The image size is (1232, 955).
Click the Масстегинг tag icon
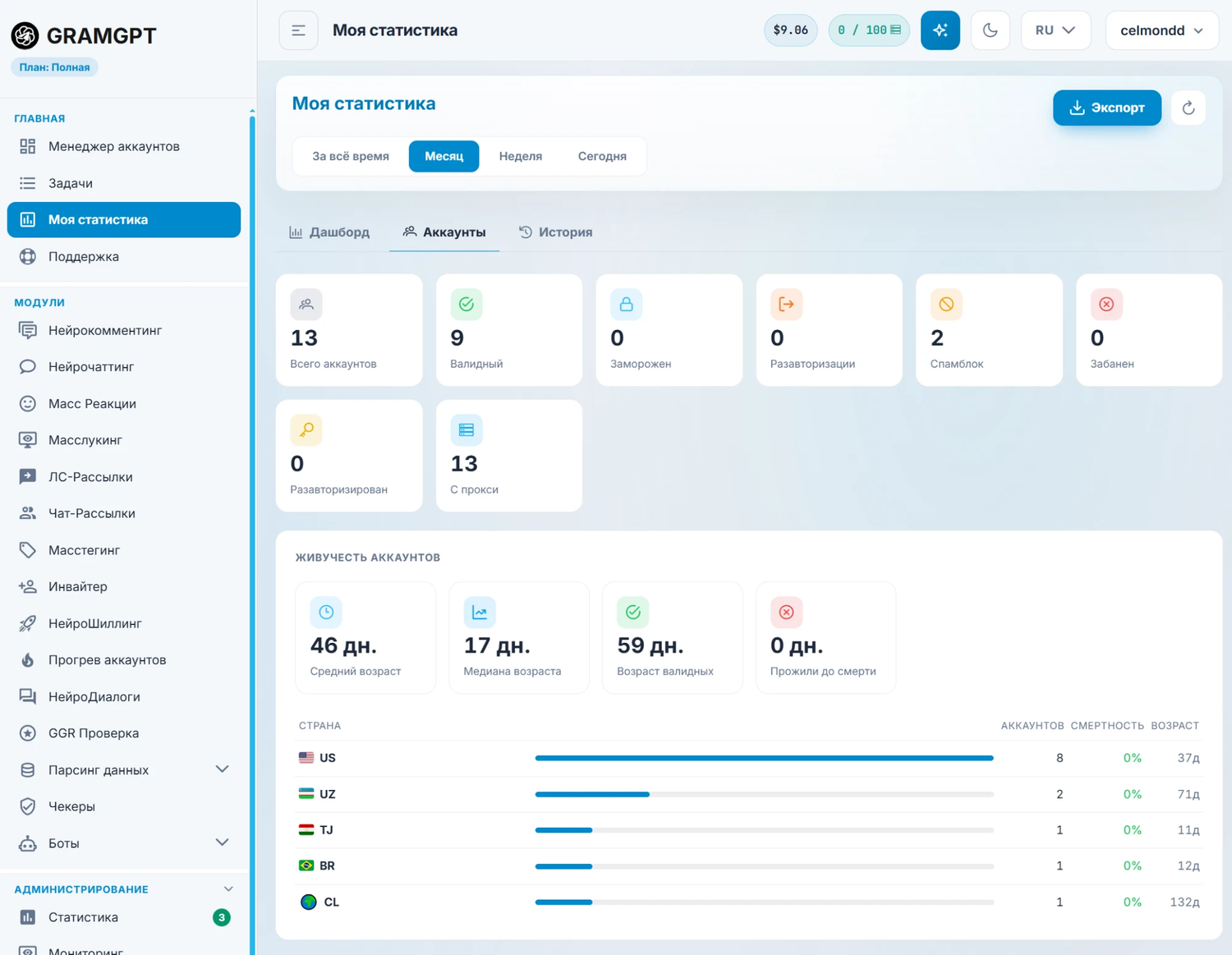[28, 550]
